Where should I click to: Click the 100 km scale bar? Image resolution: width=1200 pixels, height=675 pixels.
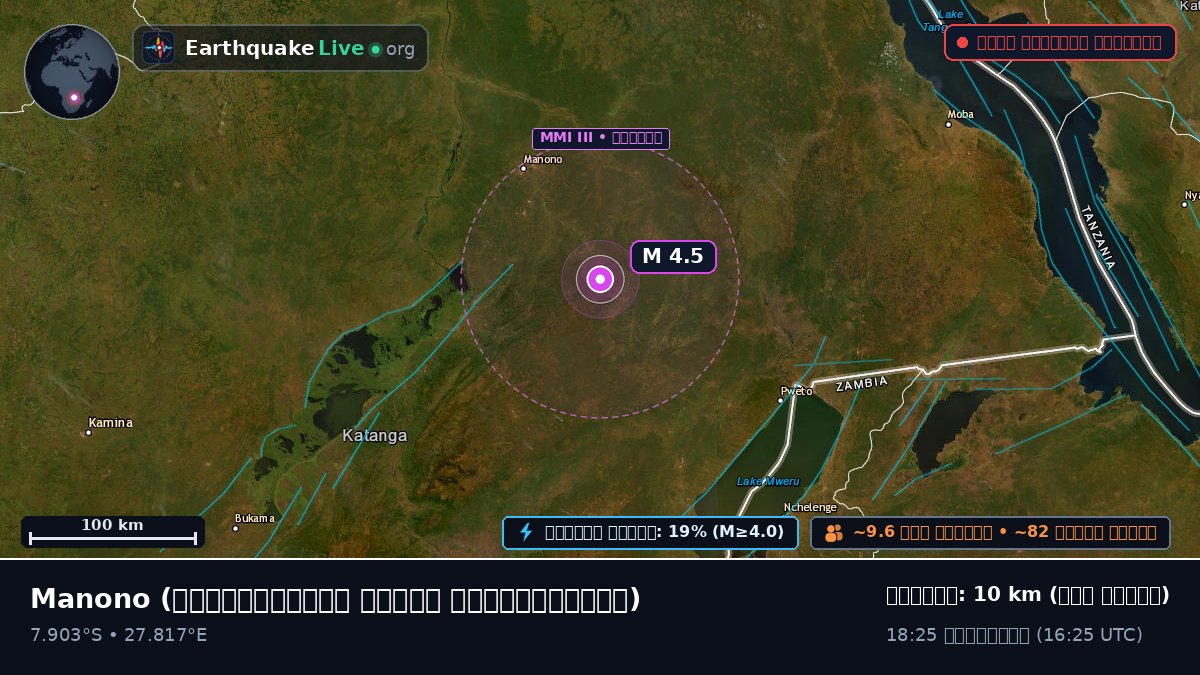[113, 532]
